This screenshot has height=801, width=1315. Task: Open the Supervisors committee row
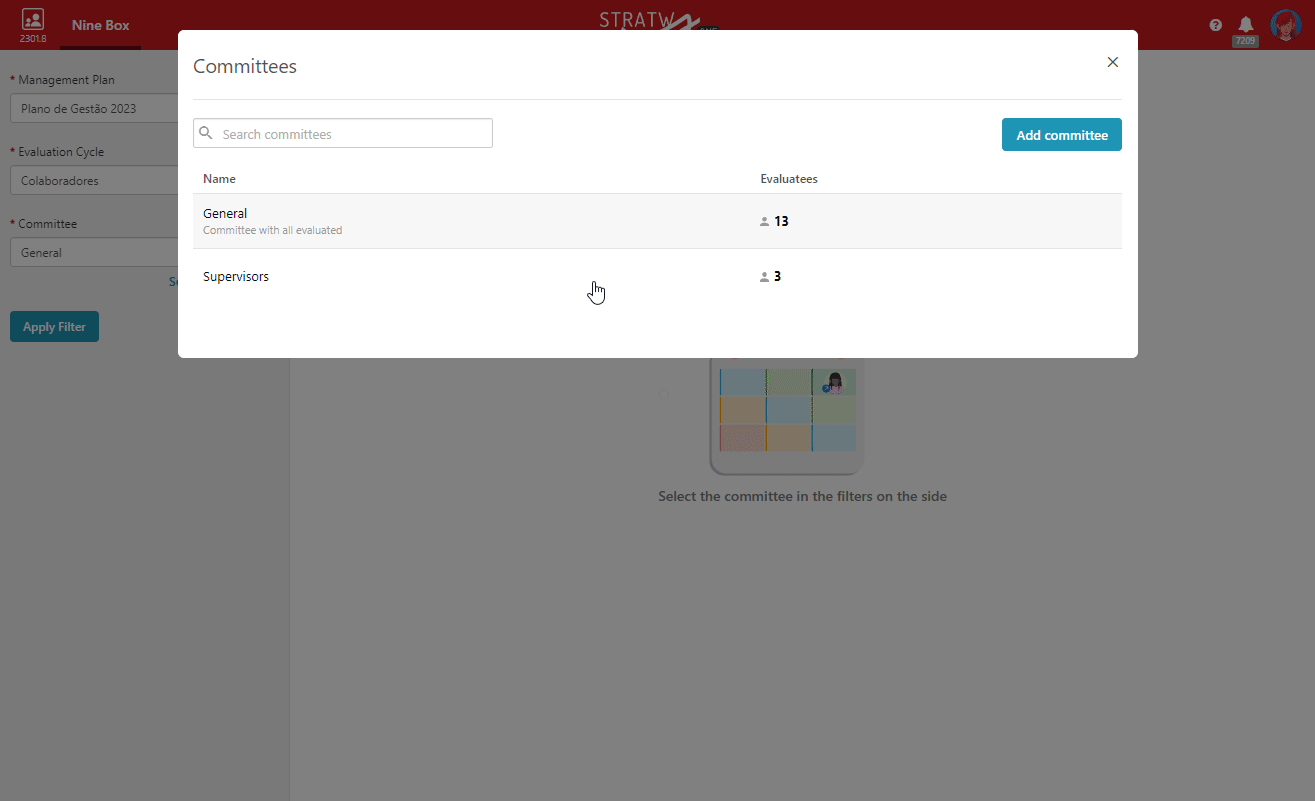coord(657,276)
